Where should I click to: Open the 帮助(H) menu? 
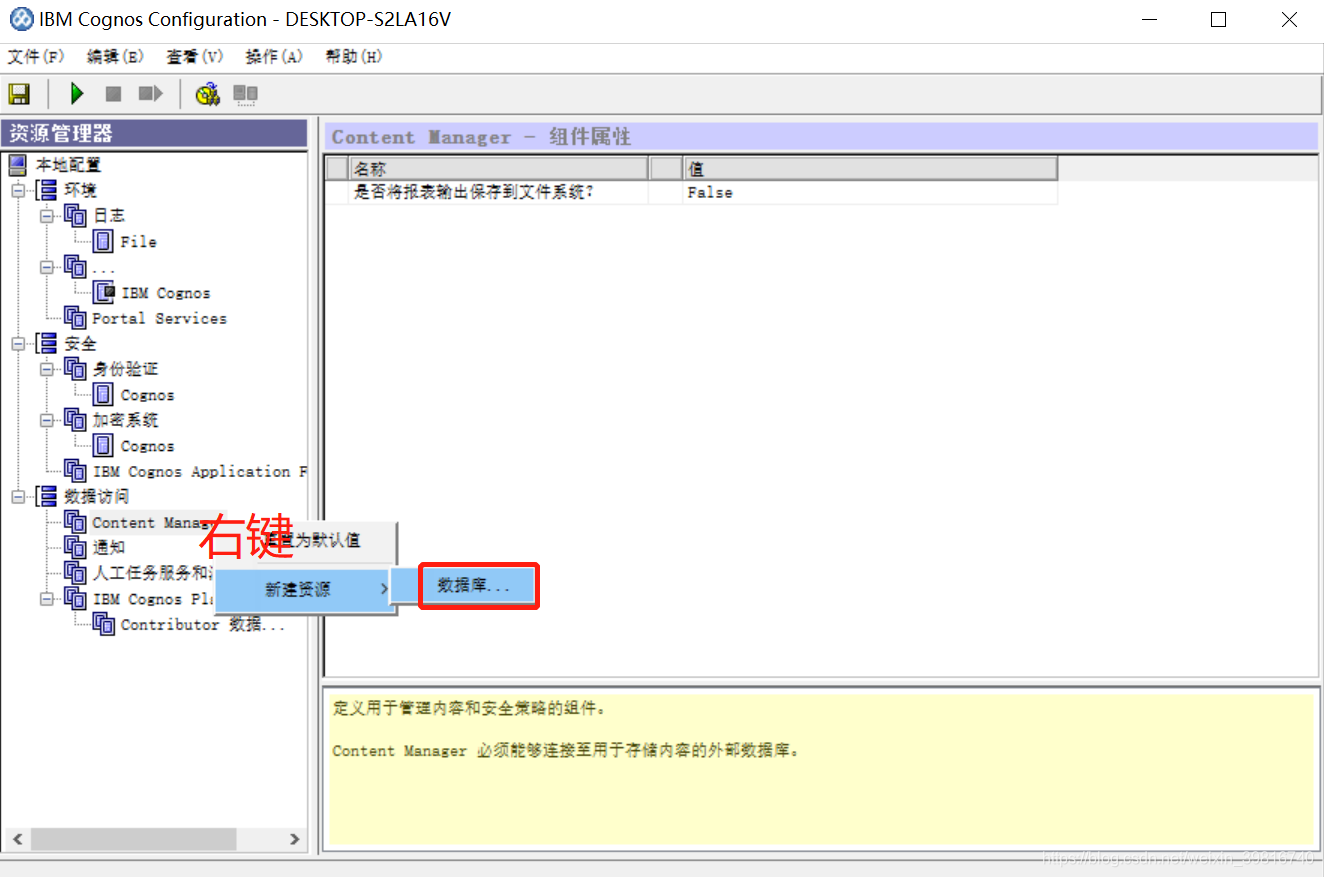click(354, 57)
